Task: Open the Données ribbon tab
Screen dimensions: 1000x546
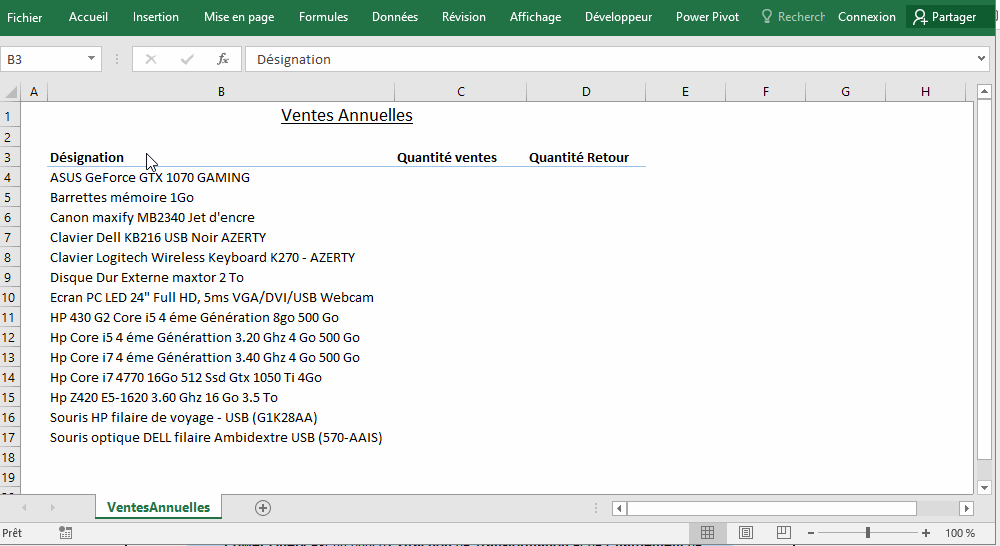Action: 395,17
